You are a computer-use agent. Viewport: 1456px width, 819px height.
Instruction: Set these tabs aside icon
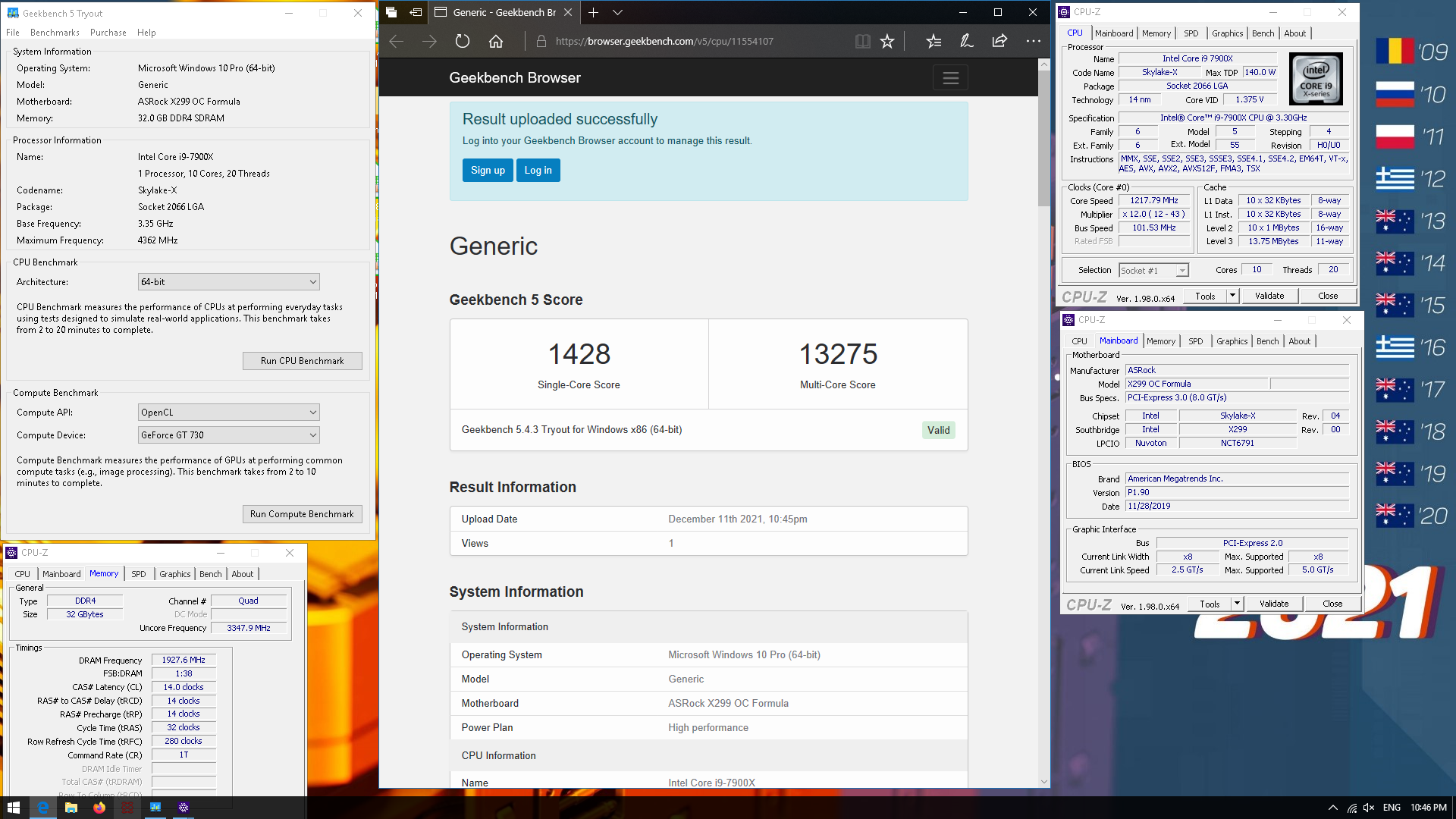pyautogui.click(x=416, y=12)
